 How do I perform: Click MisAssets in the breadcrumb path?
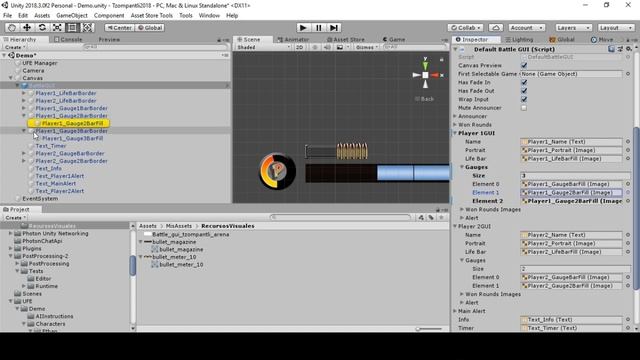pos(178,226)
